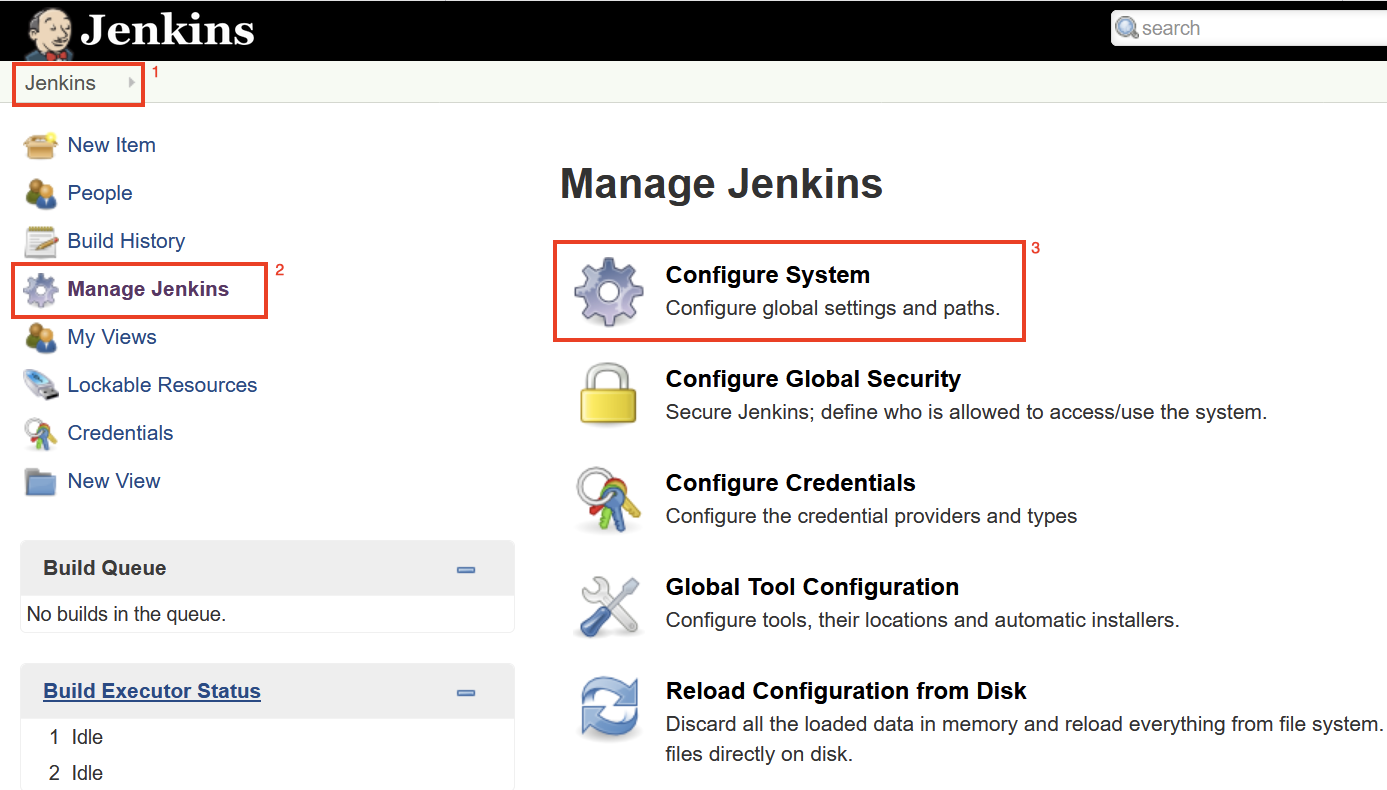1387x790 pixels.
Task: Open the Lockable Resources link
Action: coord(162,385)
